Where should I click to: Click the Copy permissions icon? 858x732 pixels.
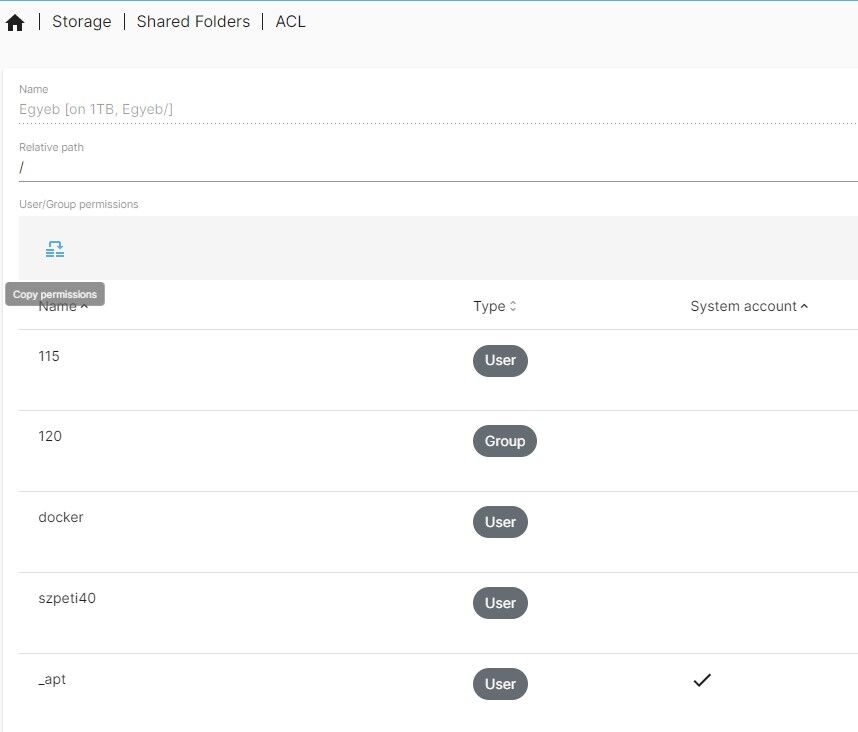tap(55, 249)
